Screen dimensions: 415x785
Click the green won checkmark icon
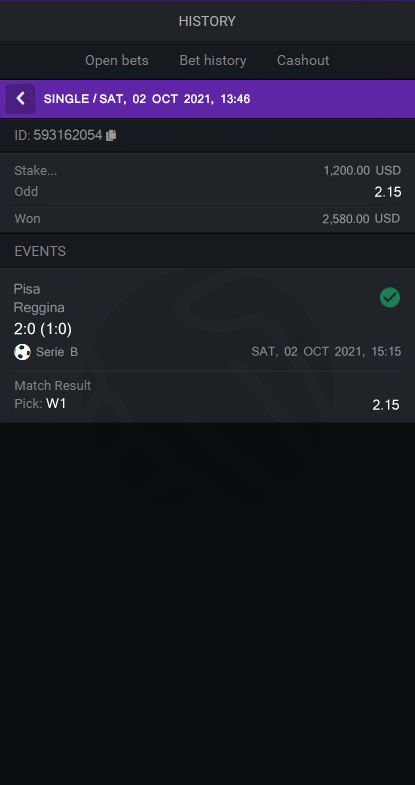tap(389, 298)
